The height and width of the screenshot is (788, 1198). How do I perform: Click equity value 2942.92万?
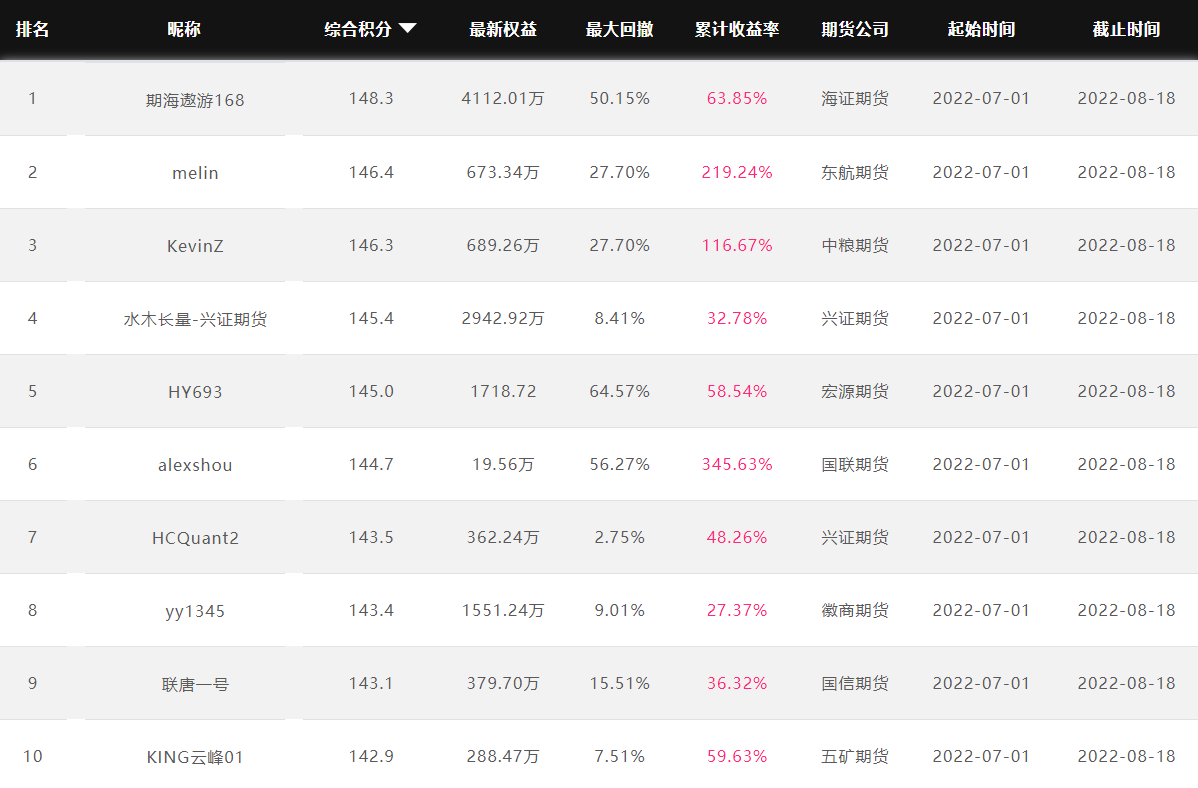(x=503, y=318)
